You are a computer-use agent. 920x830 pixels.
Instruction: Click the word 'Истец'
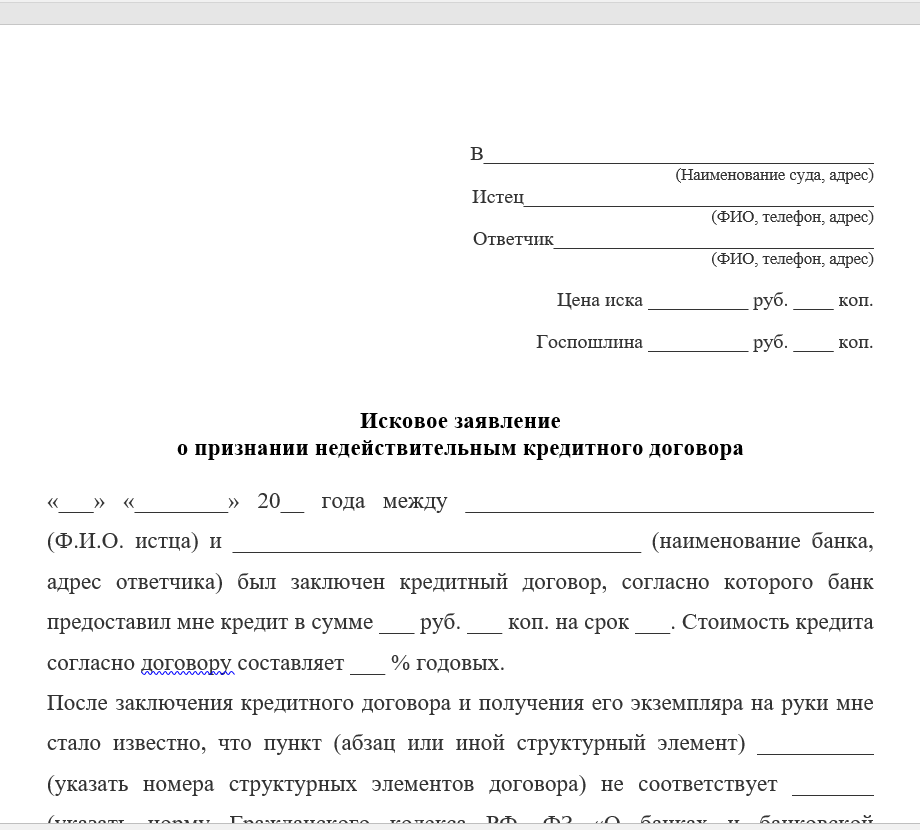point(498,197)
